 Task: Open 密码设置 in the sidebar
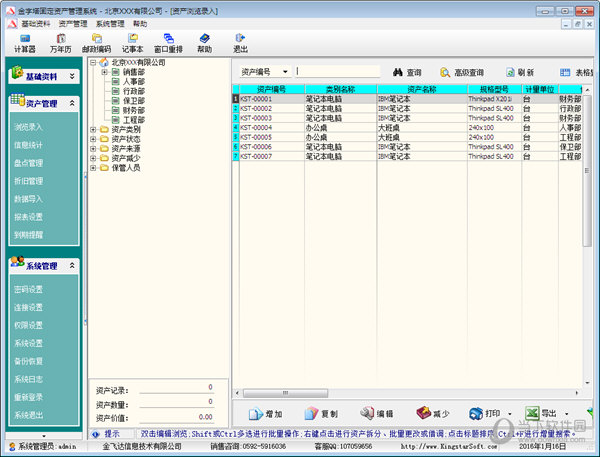[x=28, y=289]
